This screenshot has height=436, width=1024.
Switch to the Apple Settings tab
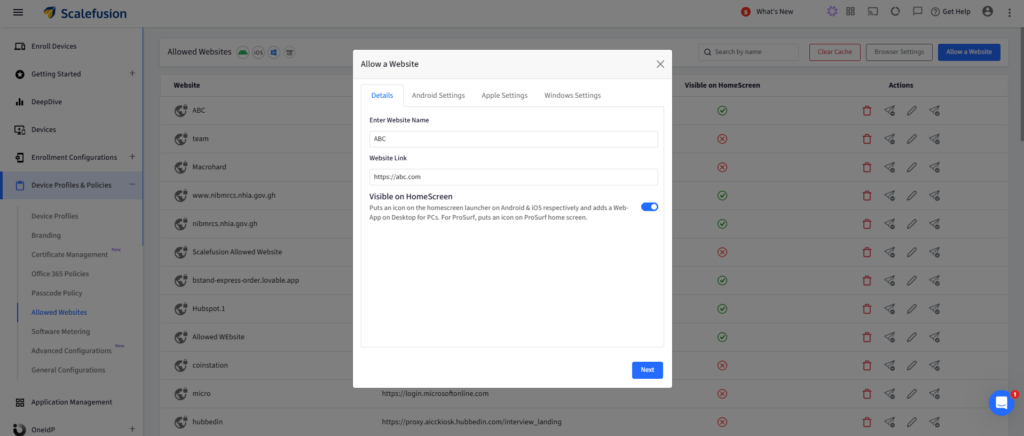point(504,95)
